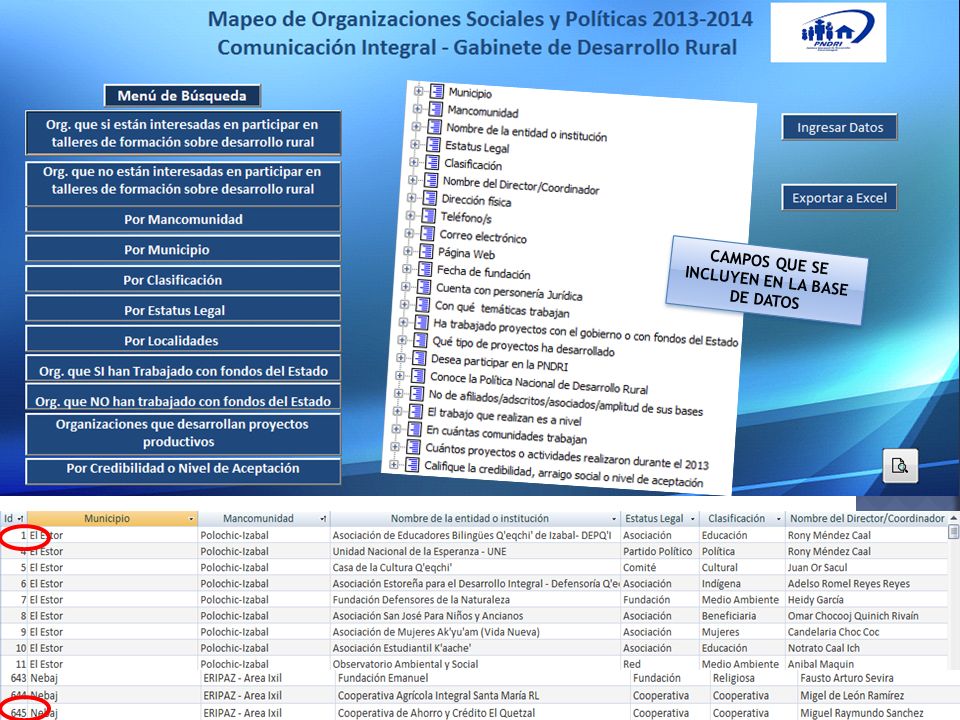Click the Correo electrónico field icon

[427, 233]
